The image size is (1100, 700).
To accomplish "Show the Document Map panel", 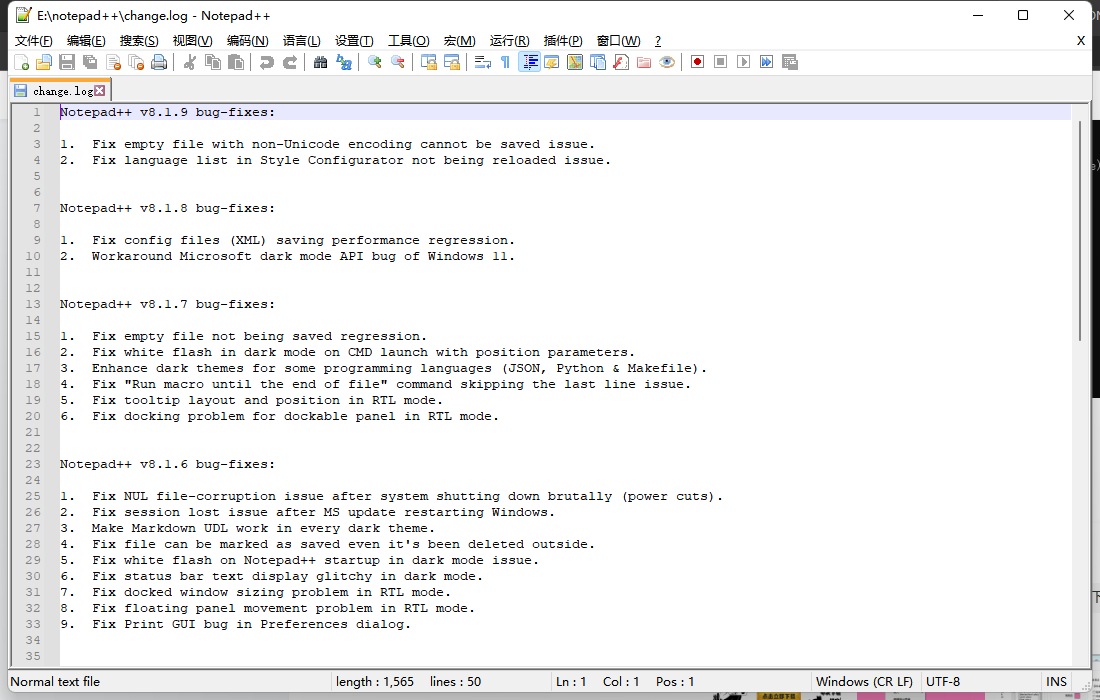I will 575,62.
